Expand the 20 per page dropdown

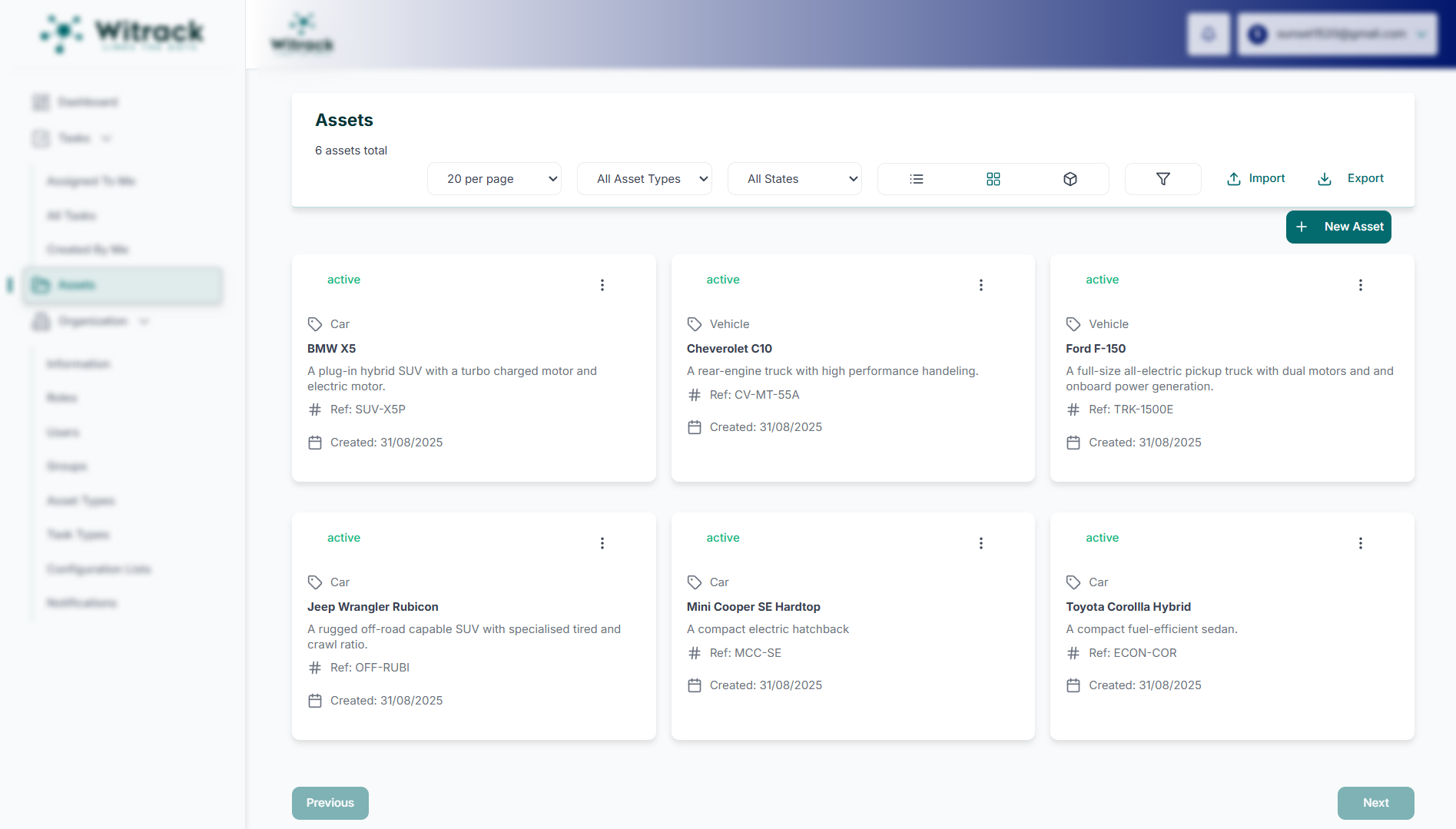(494, 179)
